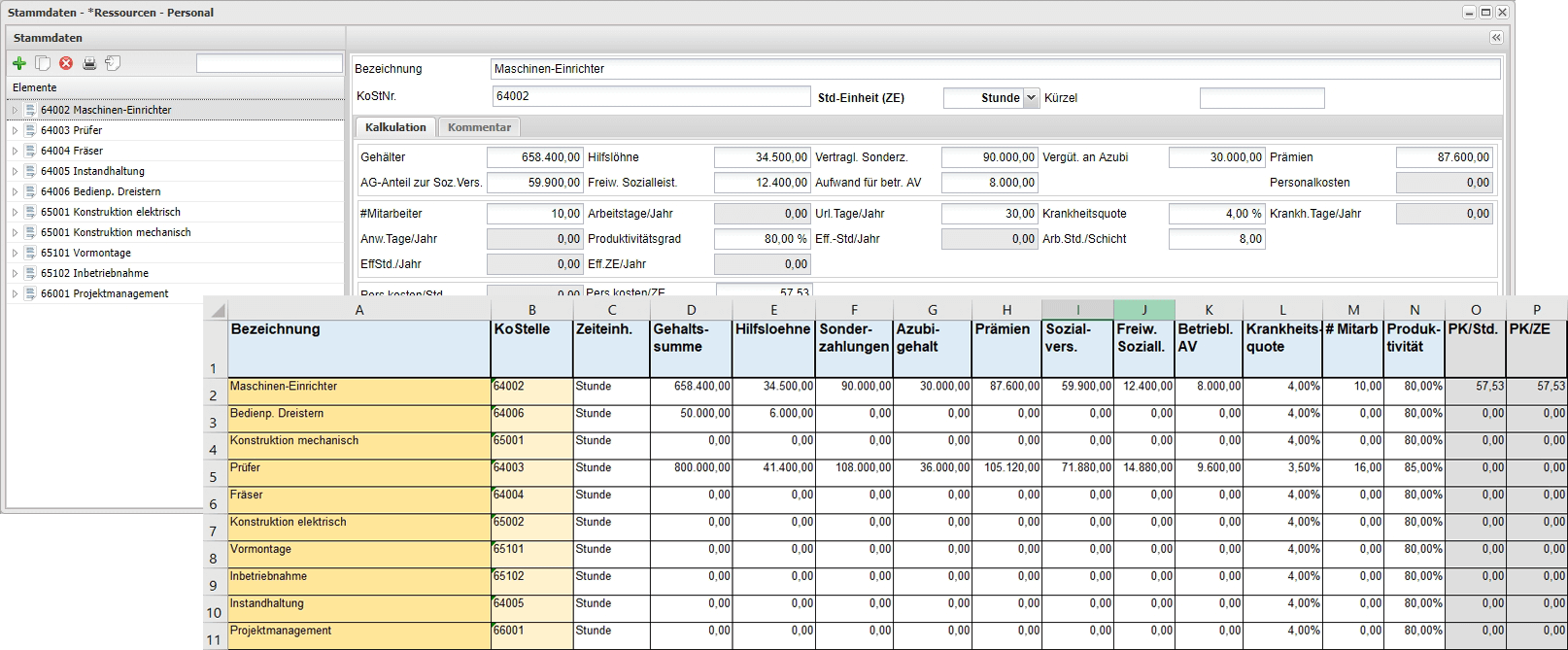Click spreadsheet cell 105.120,00 Prämien
The width and height of the screenshot is (1568, 650).
(1006, 473)
